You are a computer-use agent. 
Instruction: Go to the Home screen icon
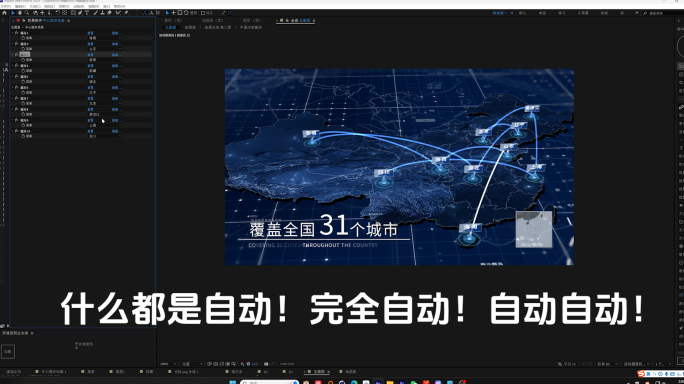tap(4, 13)
